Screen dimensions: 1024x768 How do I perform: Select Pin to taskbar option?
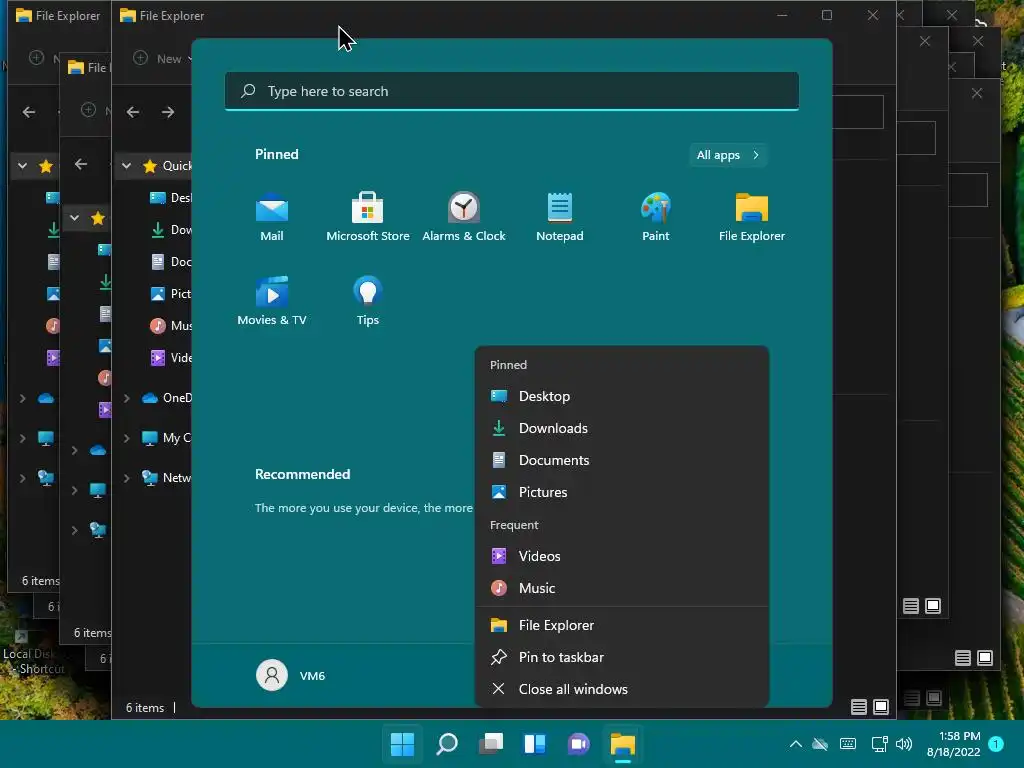coord(622,658)
